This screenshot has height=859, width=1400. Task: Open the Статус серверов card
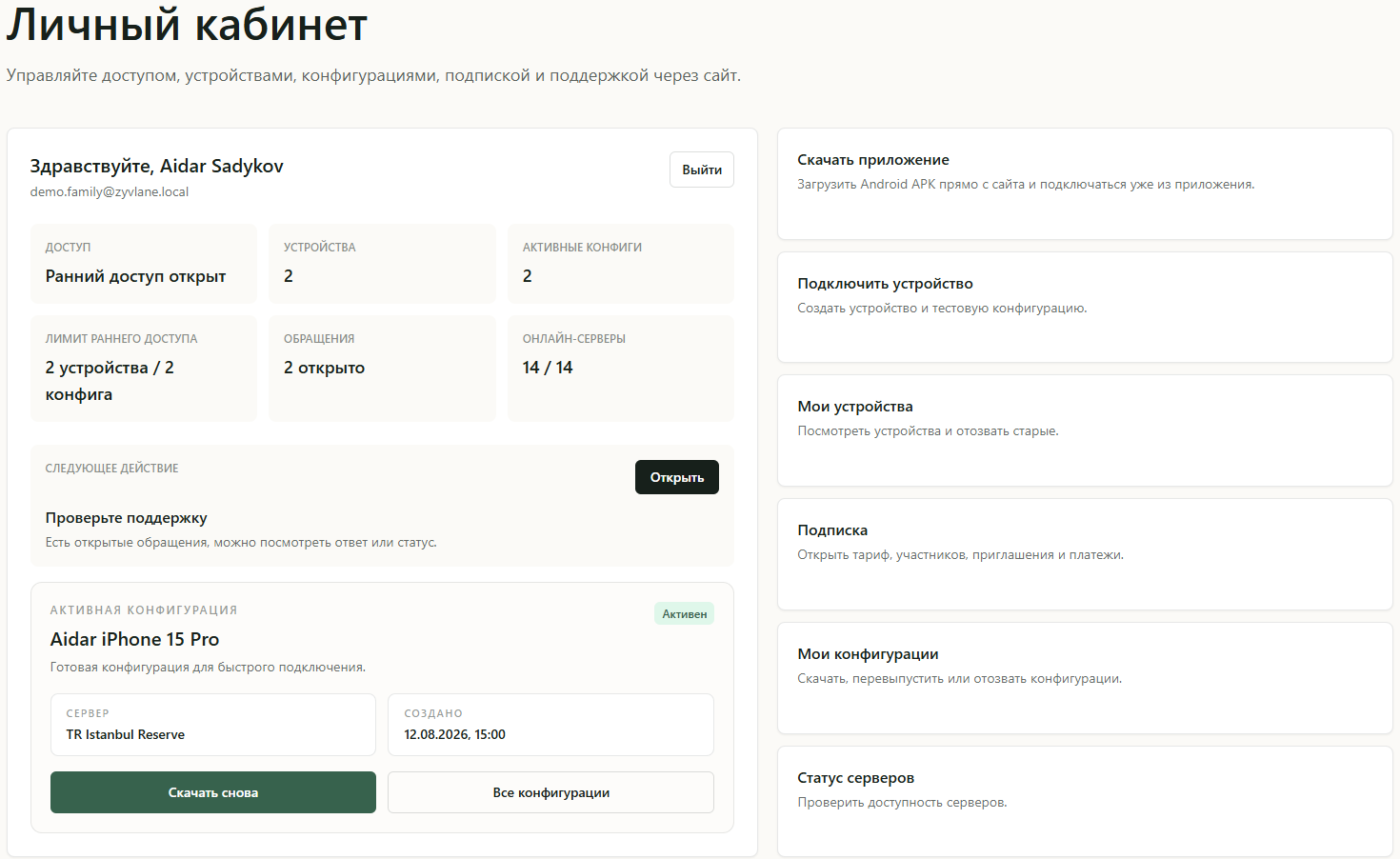tap(1085, 802)
